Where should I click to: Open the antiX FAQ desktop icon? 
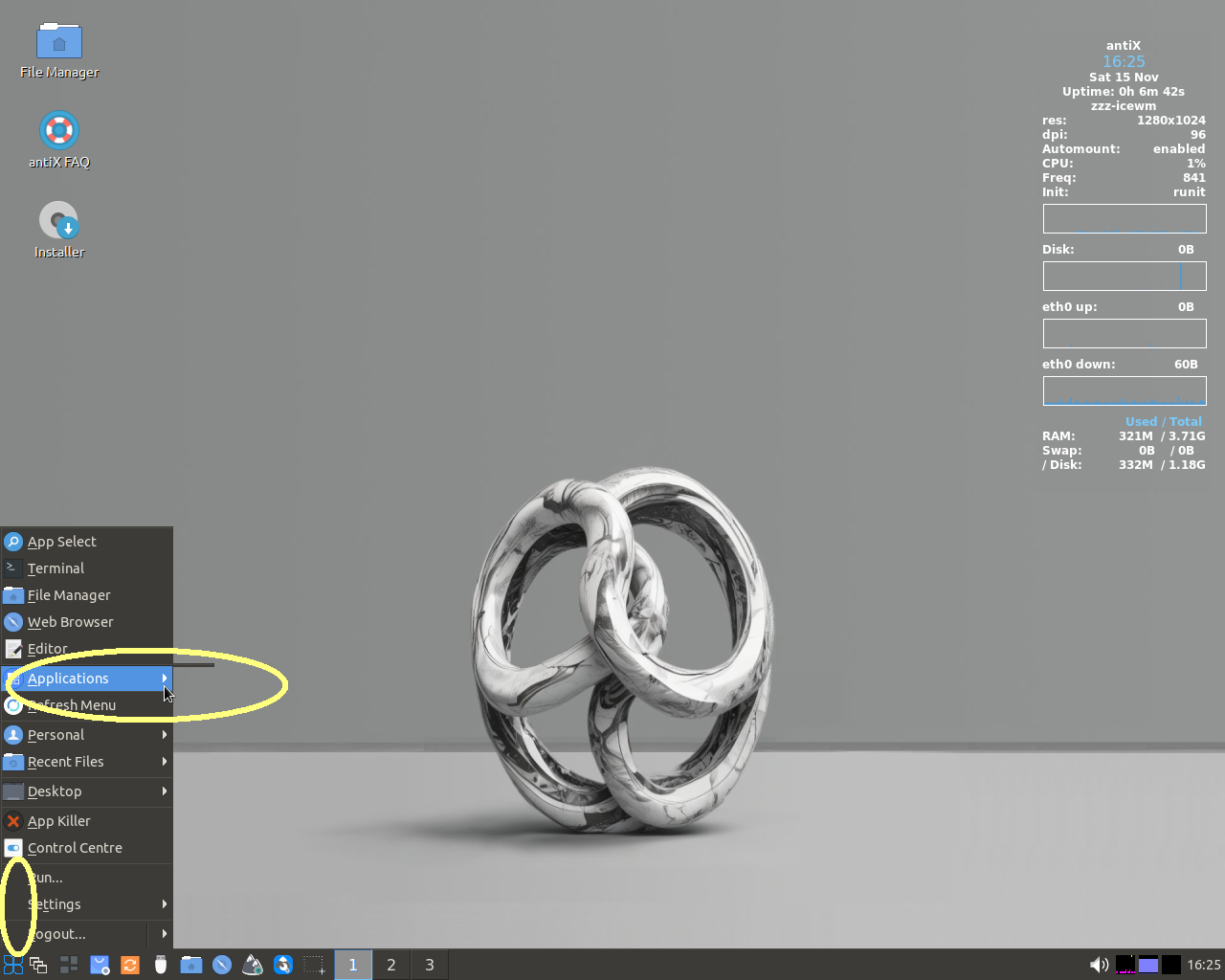click(x=58, y=141)
